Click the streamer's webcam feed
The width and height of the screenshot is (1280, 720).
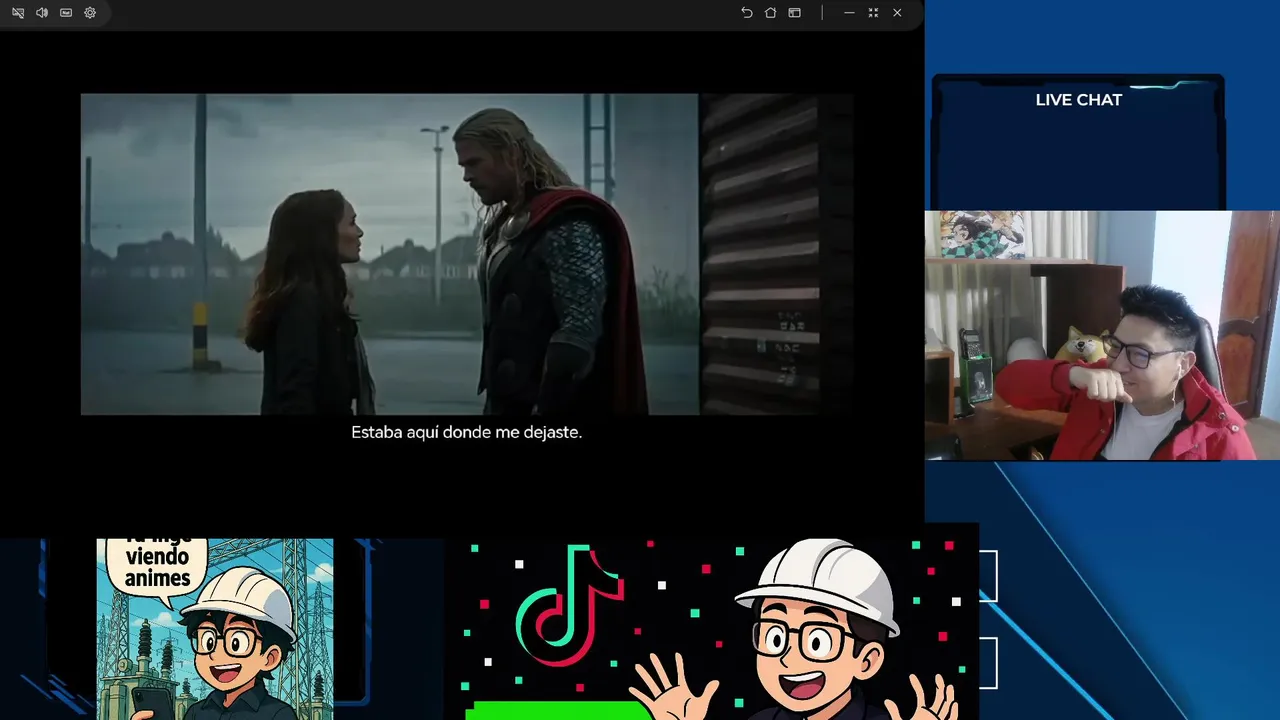click(x=1102, y=335)
